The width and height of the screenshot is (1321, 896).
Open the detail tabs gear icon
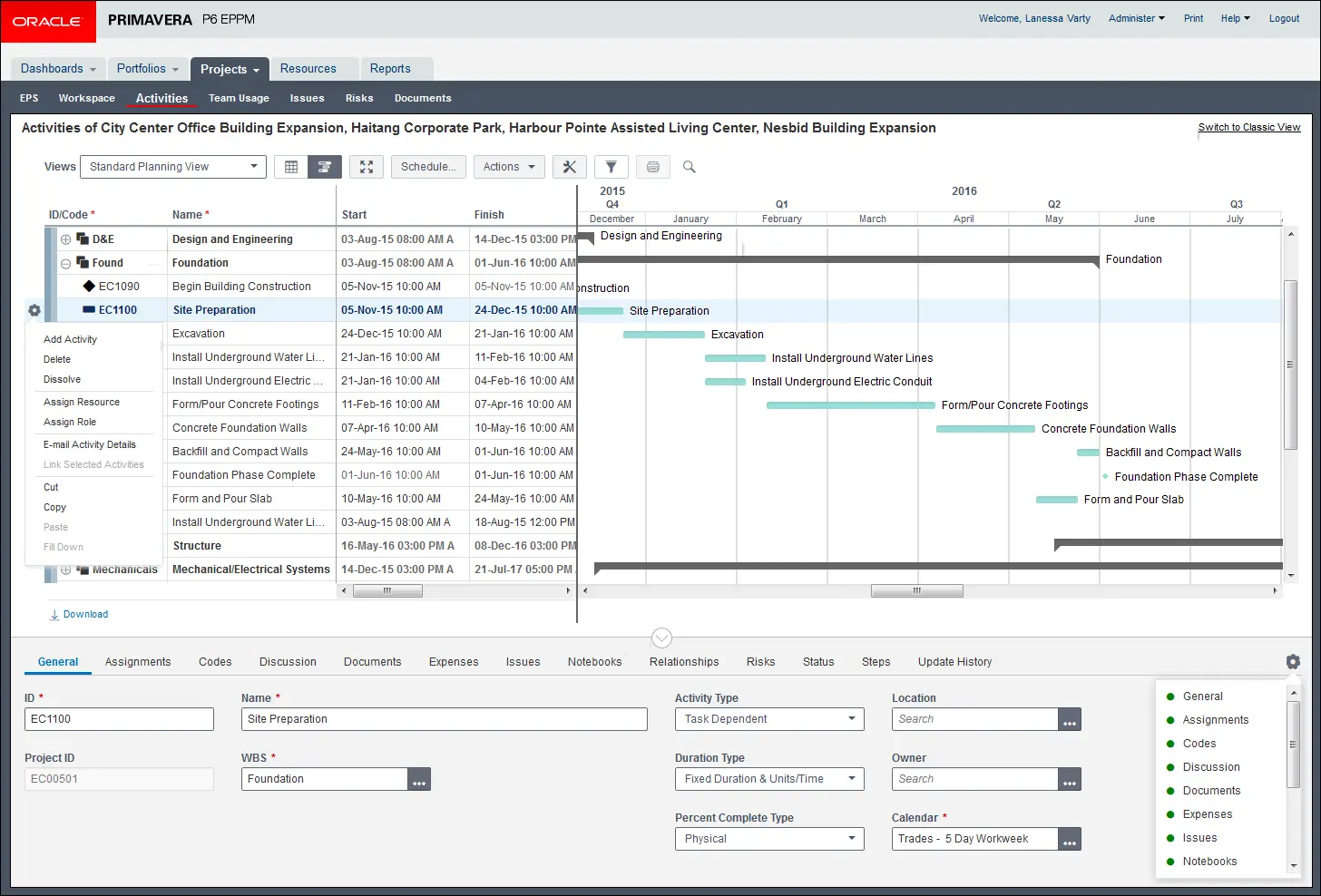1293,662
